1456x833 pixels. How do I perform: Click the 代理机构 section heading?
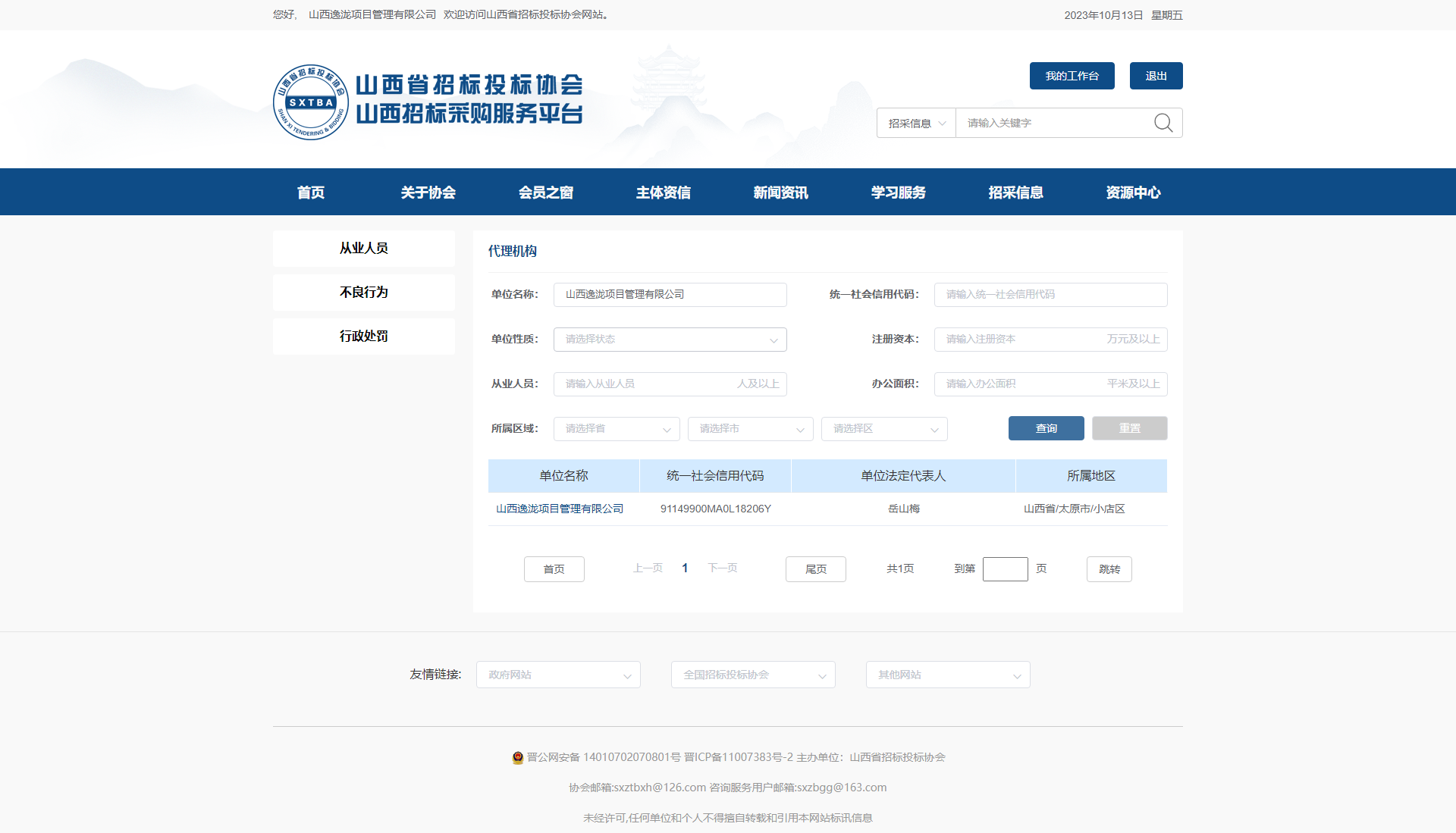point(513,251)
